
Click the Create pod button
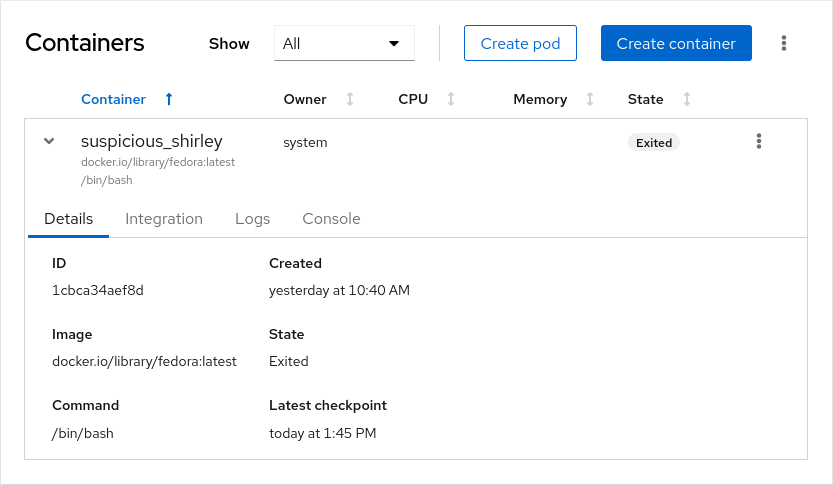click(520, 44)
